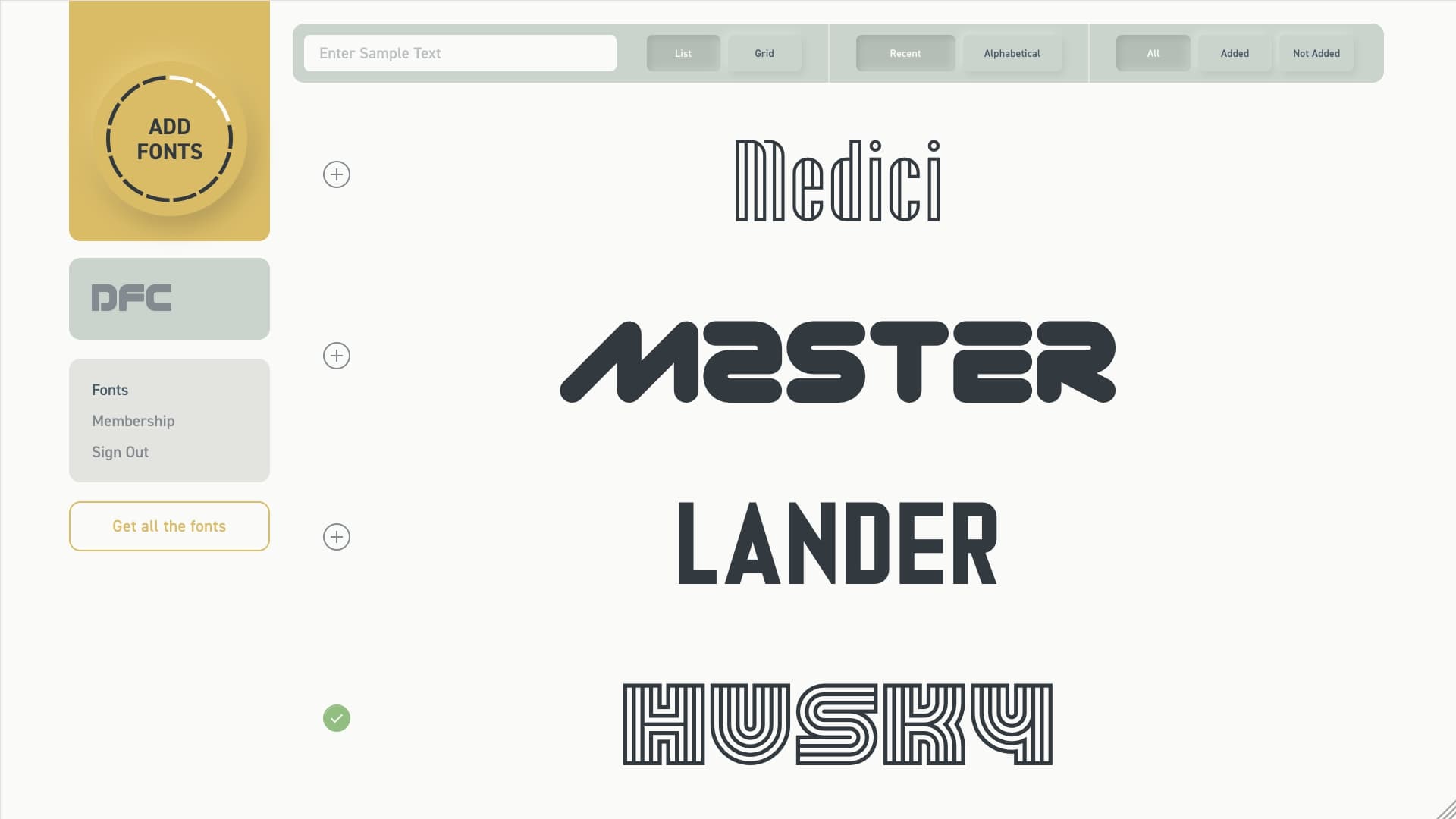Toggle the added checkmark for HUSKY

[336, 718]
